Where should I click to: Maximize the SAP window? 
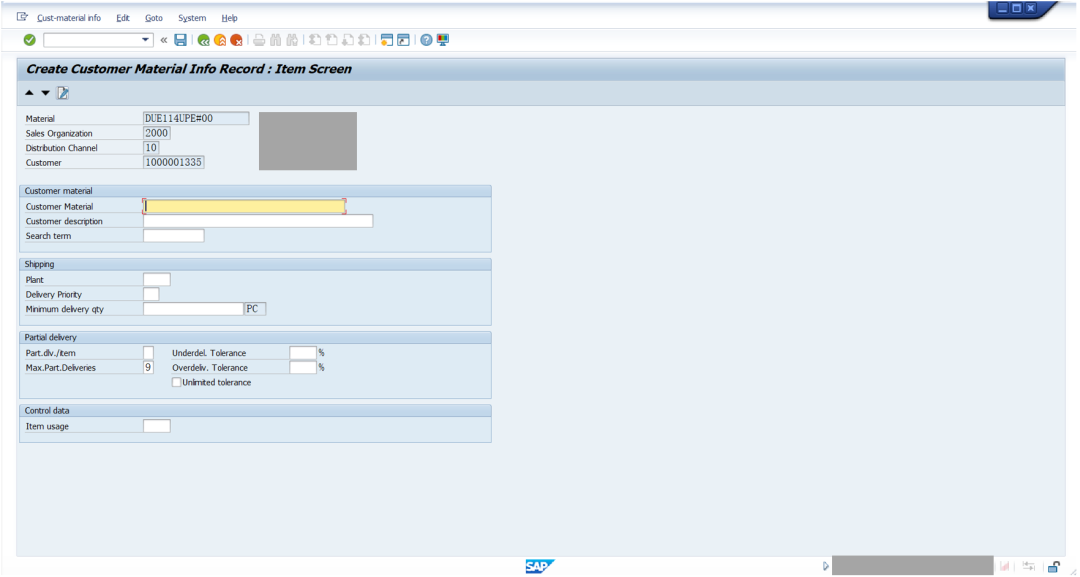(x=1017, y=8)
